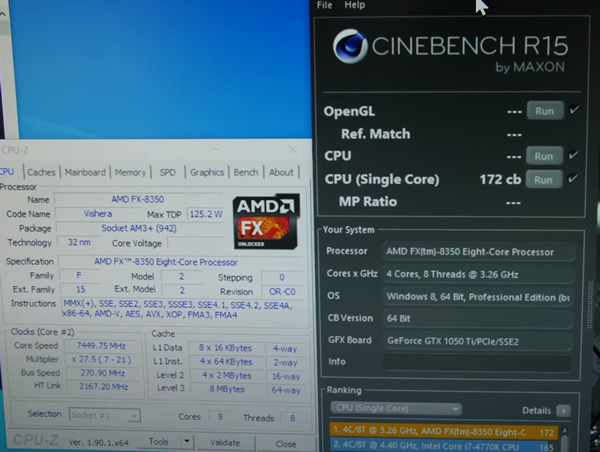
Task: Close the CPU-Z window with X
Action: click(292, 149)
